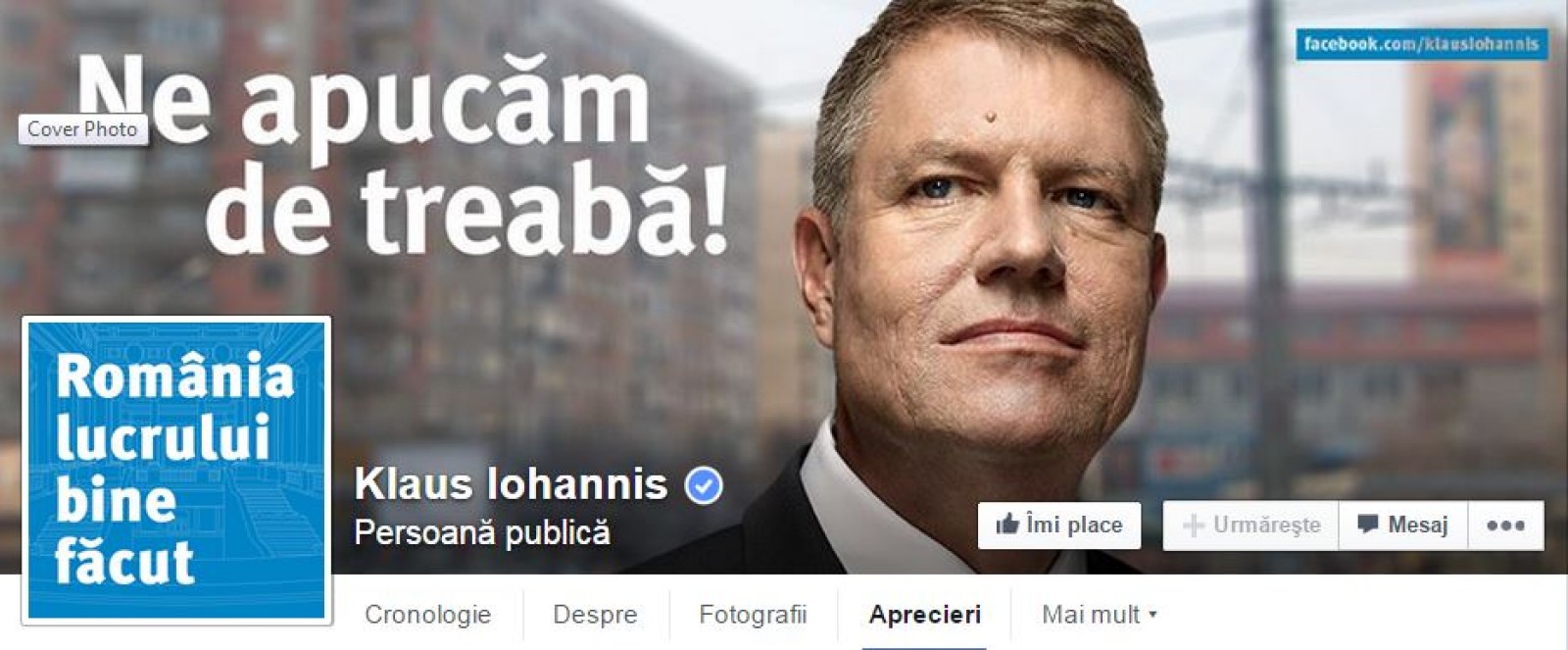This screenshot has height=650, width=1568.
Task: Open the România lucrului bine făcut profile picture
Action: click(176, 471)
